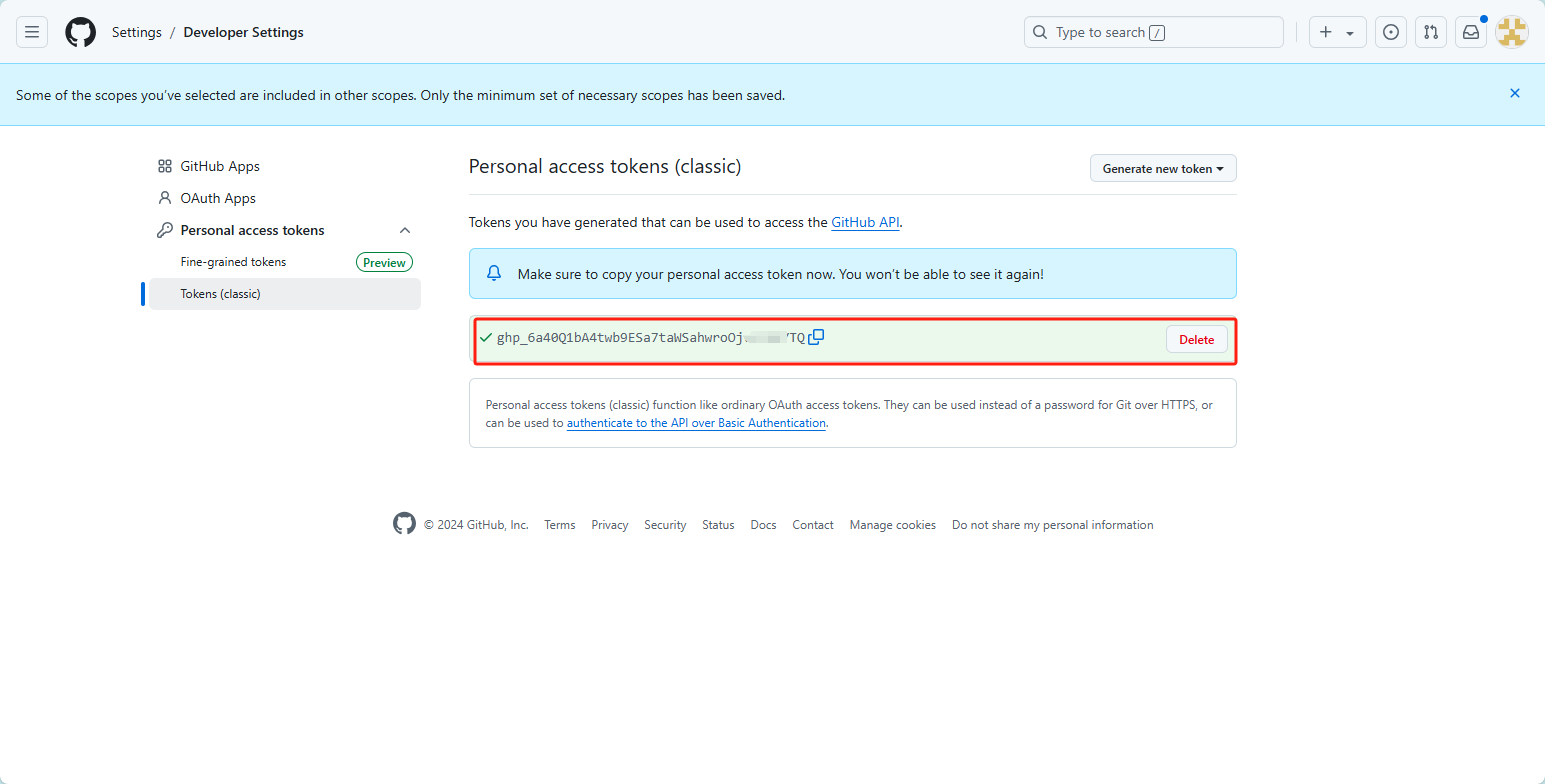This screenshot has width=1545, height=784.
Task: Click the Developer Settings breadcrumb
Action: pyautogui.click(x=244, y=32)
